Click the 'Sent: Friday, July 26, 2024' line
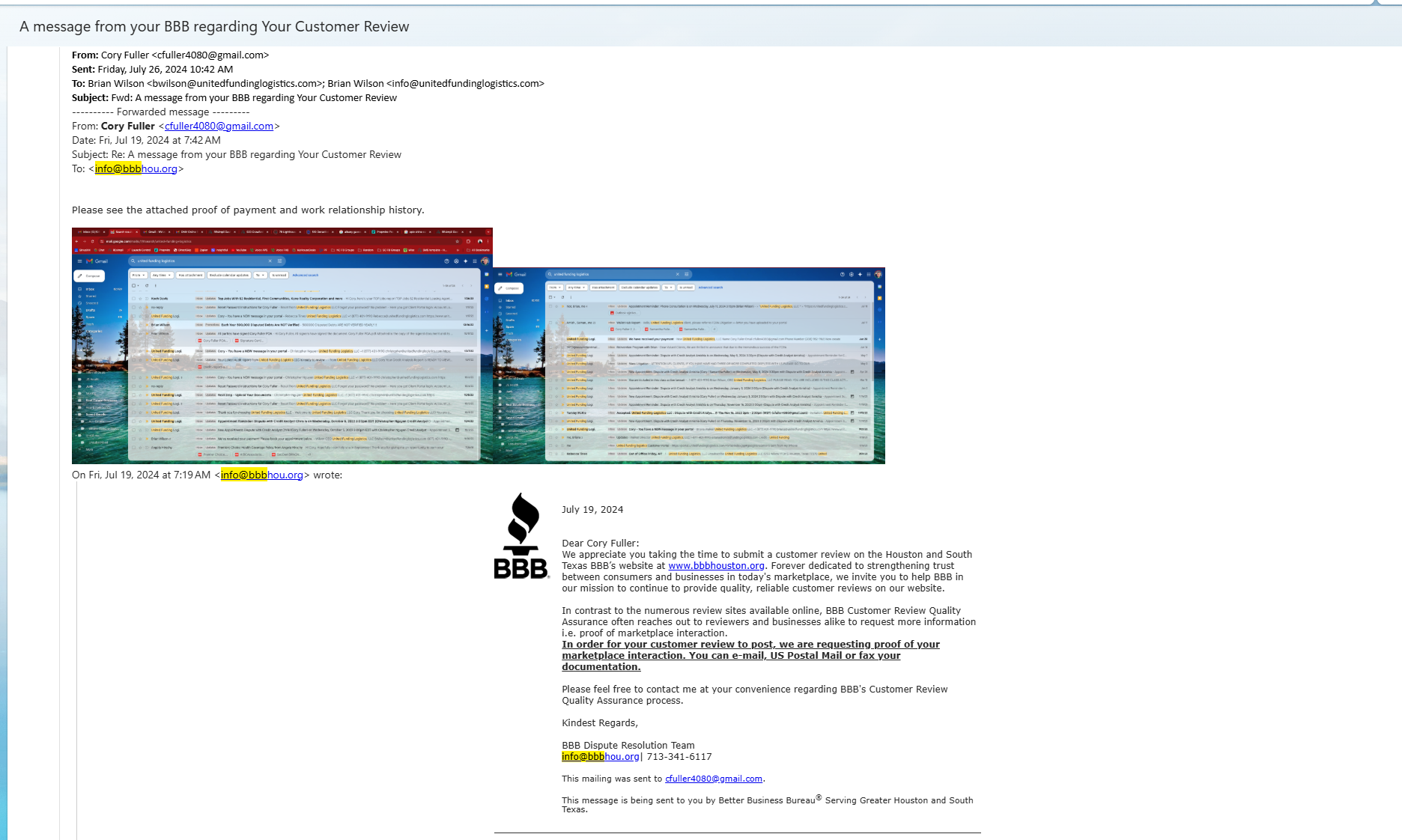Image resolution: width=1402 pixels, height=840 pixels. coord(153,69)
